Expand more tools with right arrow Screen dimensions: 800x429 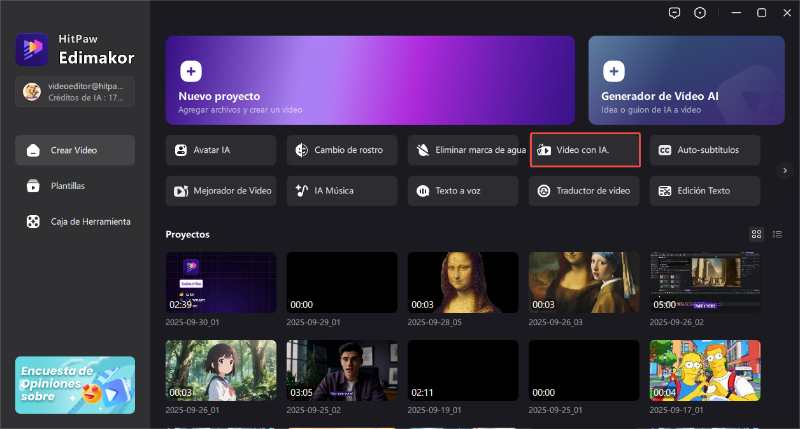[784, 170]
